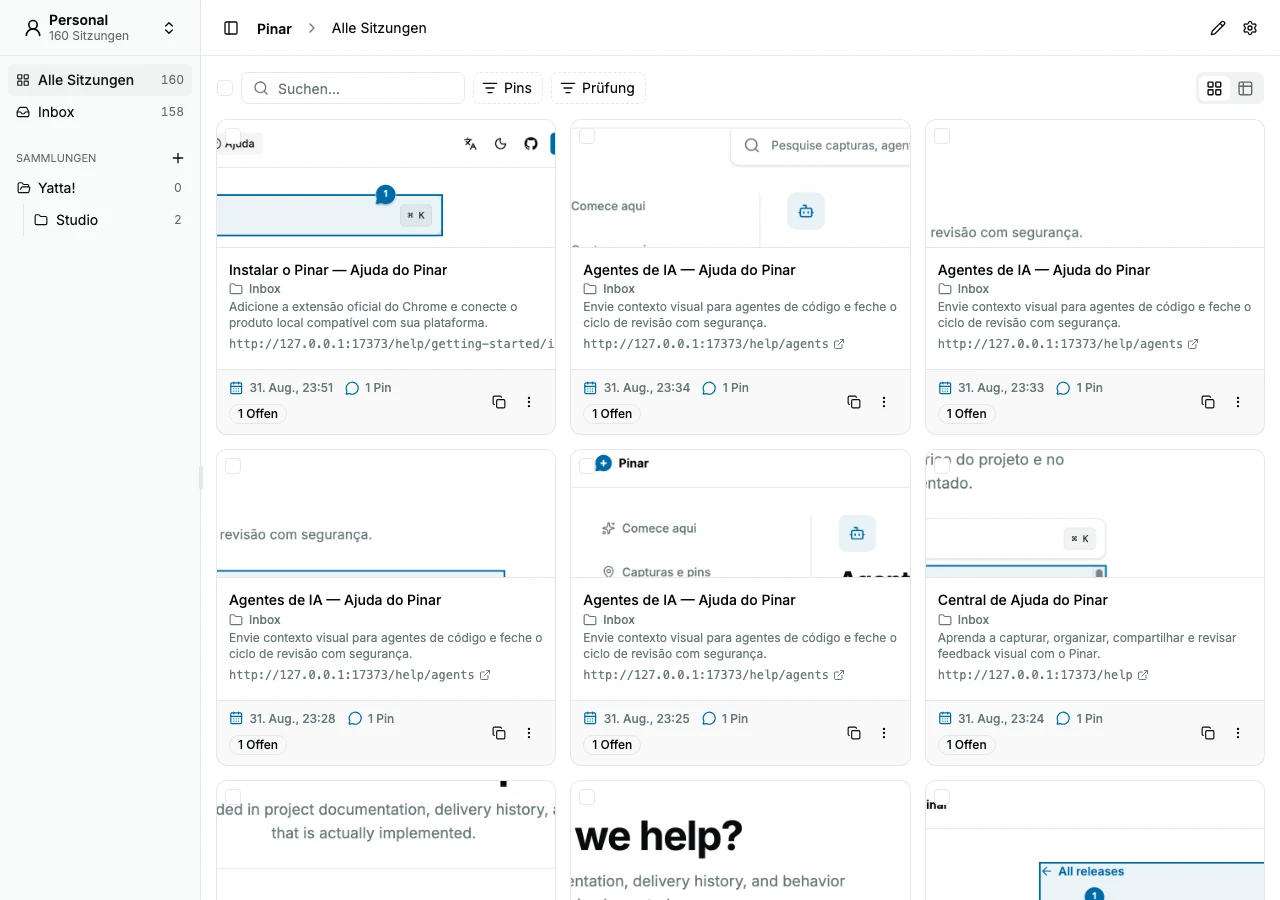Switch to grid view layout
This screenshot has width=1280, height=900.
[1214, 89]
